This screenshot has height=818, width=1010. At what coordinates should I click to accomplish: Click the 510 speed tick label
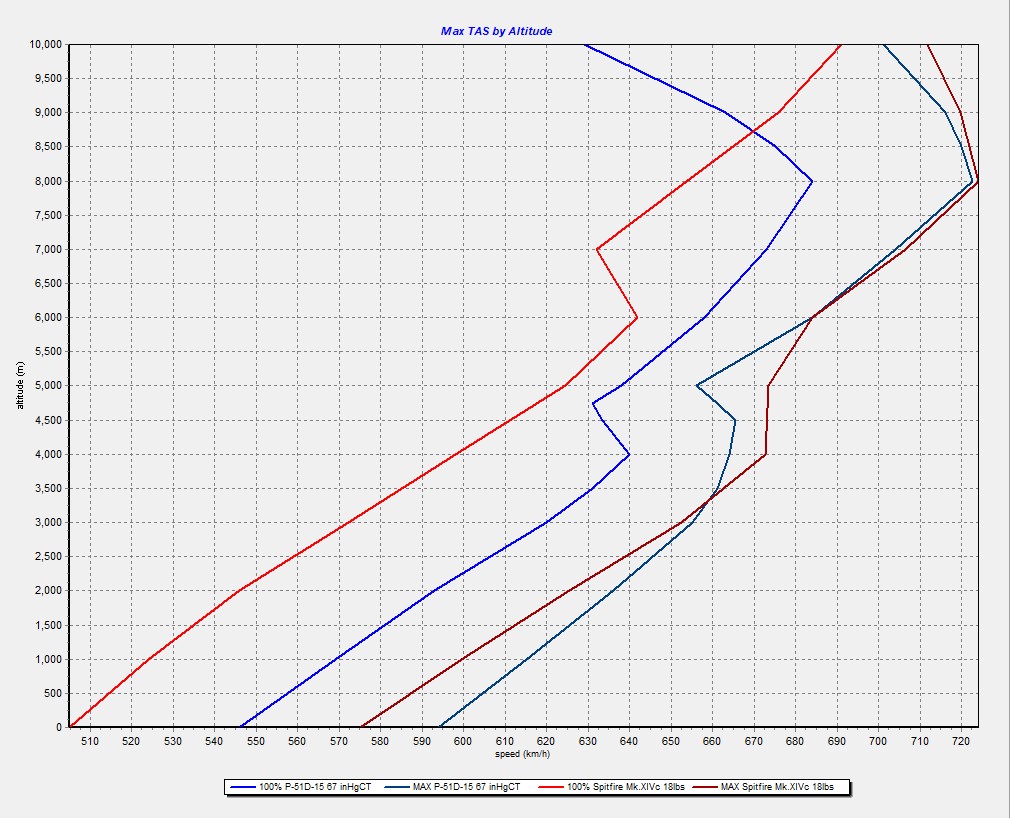pos(90,741)
